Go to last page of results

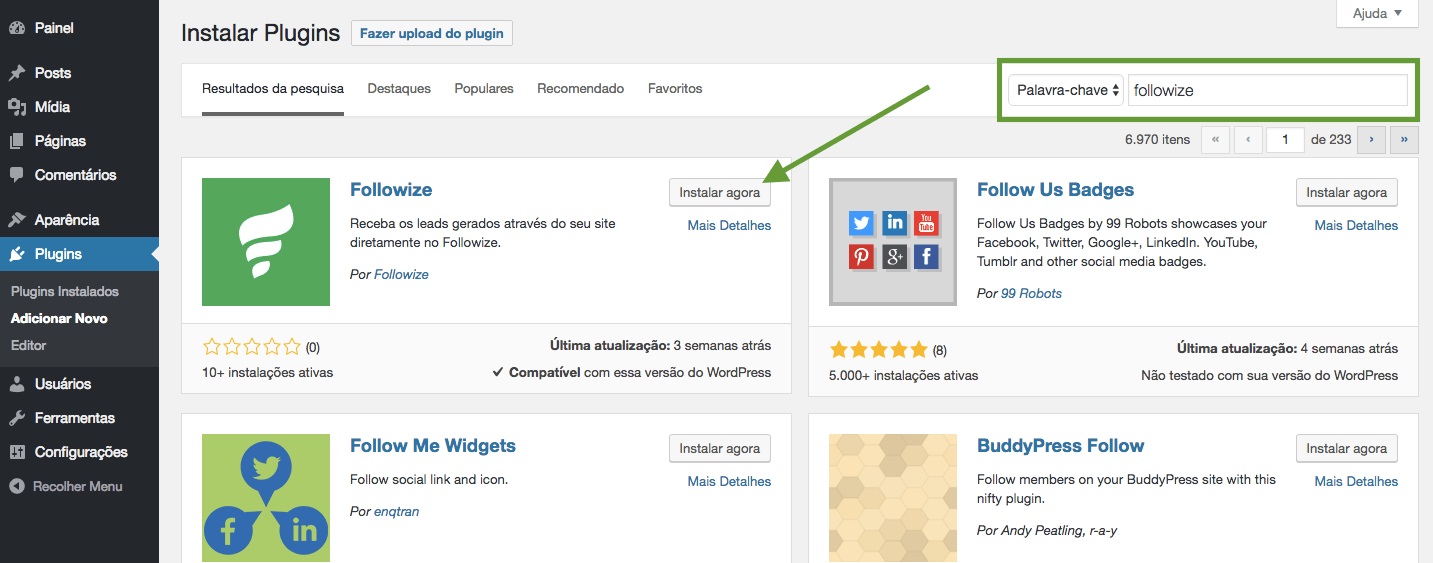(x=1404, y=139)
